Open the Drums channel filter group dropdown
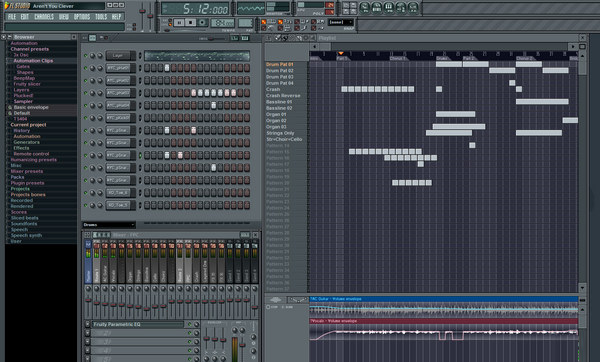Viewport: 600px width, 362px height. [109, 225]
